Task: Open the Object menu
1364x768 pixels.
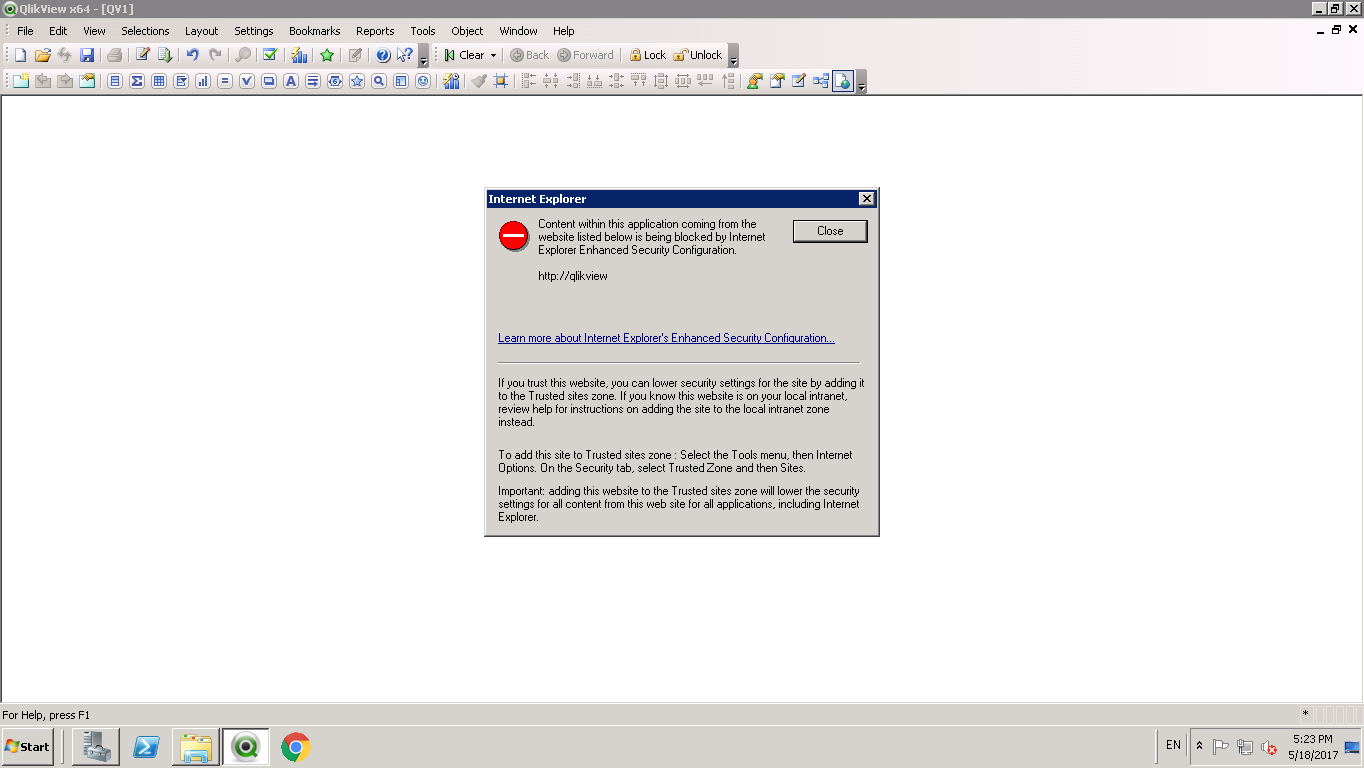Action: click(467, 31)
